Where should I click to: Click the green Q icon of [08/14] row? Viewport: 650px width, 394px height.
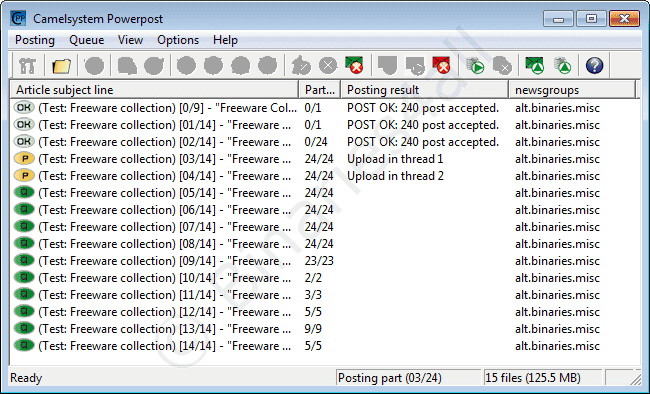pos(24,244)
